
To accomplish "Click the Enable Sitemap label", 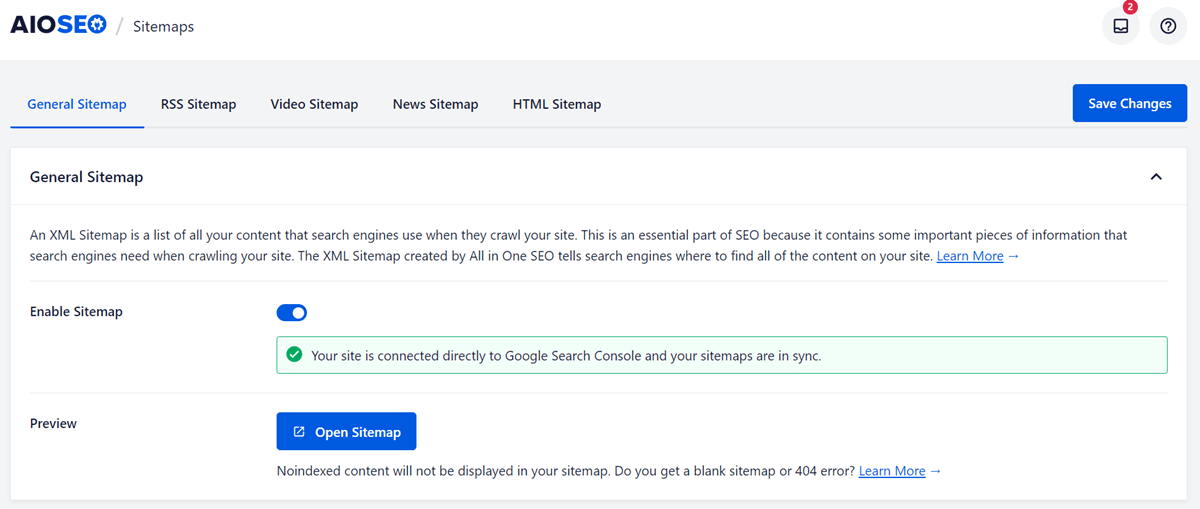I will pyautogui.click(x=76, y=312).
